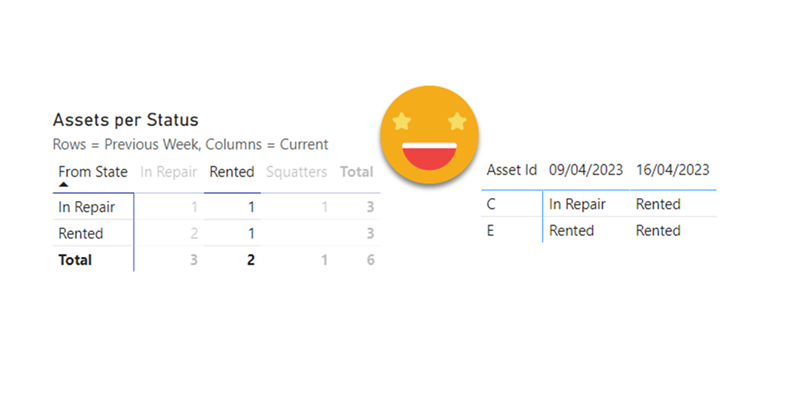Select the Rented column header in the matrix
Screen dimensions: 801x419
tap(231, 172)
